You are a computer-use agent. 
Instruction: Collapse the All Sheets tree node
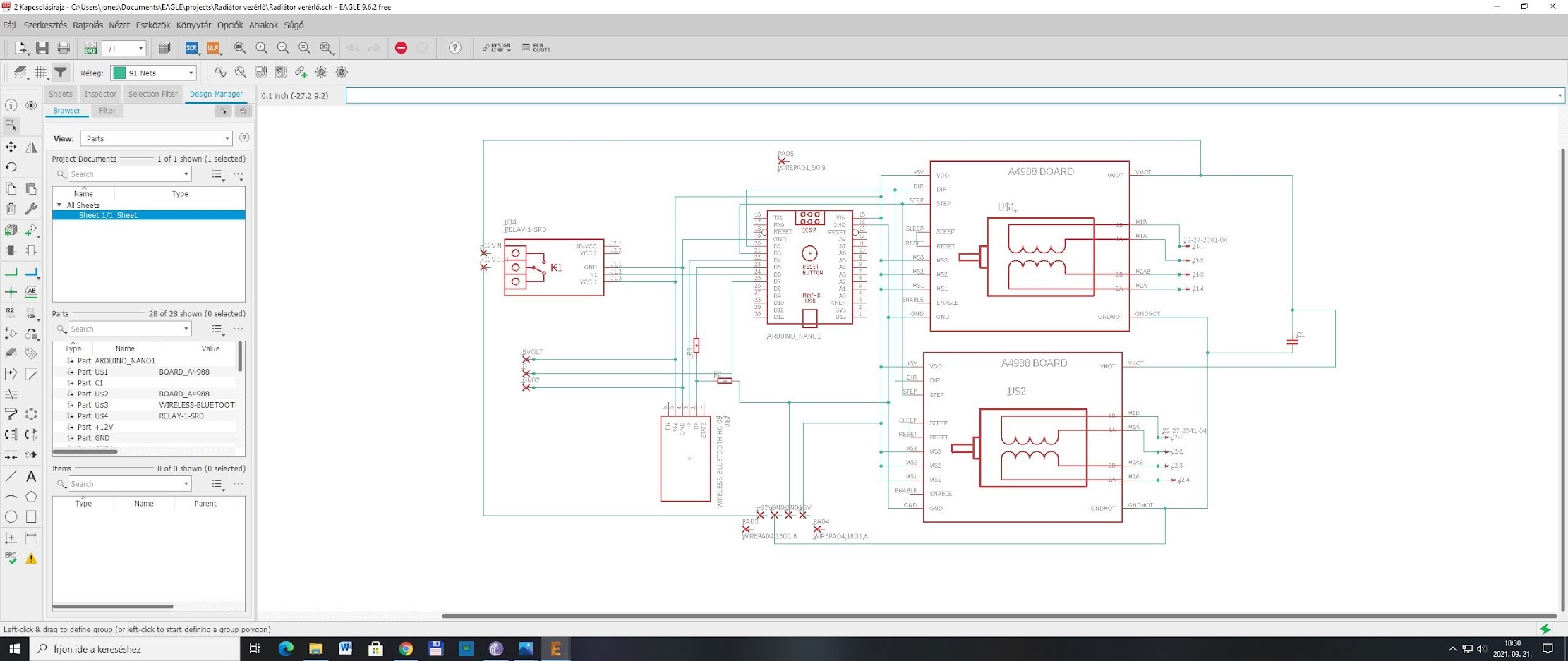[59, 205]
